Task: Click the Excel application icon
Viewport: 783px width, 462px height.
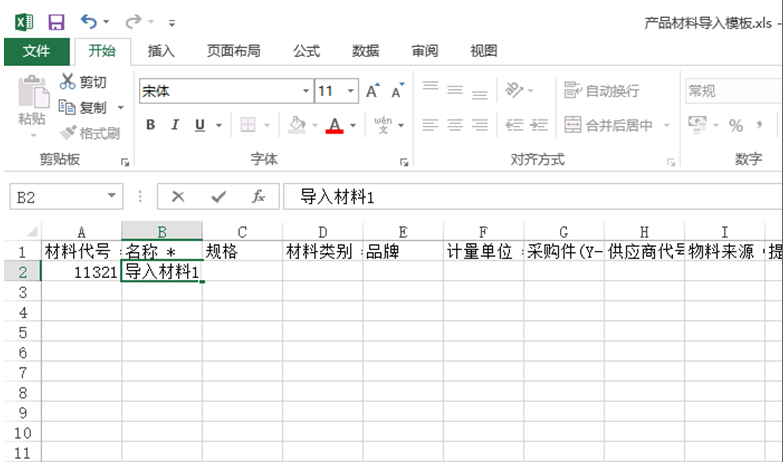Action: pyautogui.click(x=24, y=22)
